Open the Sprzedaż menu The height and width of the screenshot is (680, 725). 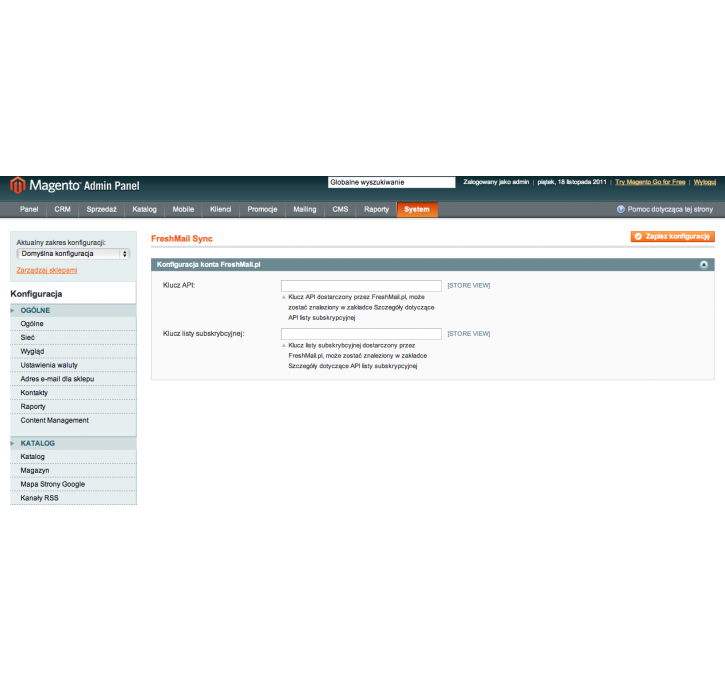[x=101, y=209]
